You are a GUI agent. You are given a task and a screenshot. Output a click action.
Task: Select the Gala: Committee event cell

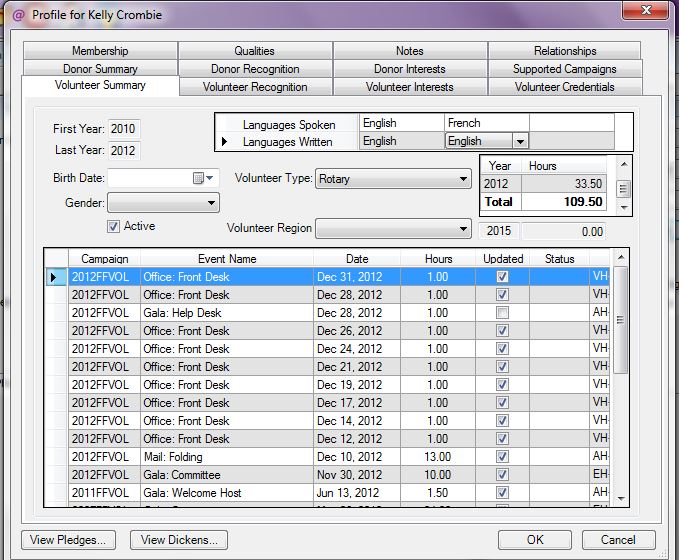227,475
